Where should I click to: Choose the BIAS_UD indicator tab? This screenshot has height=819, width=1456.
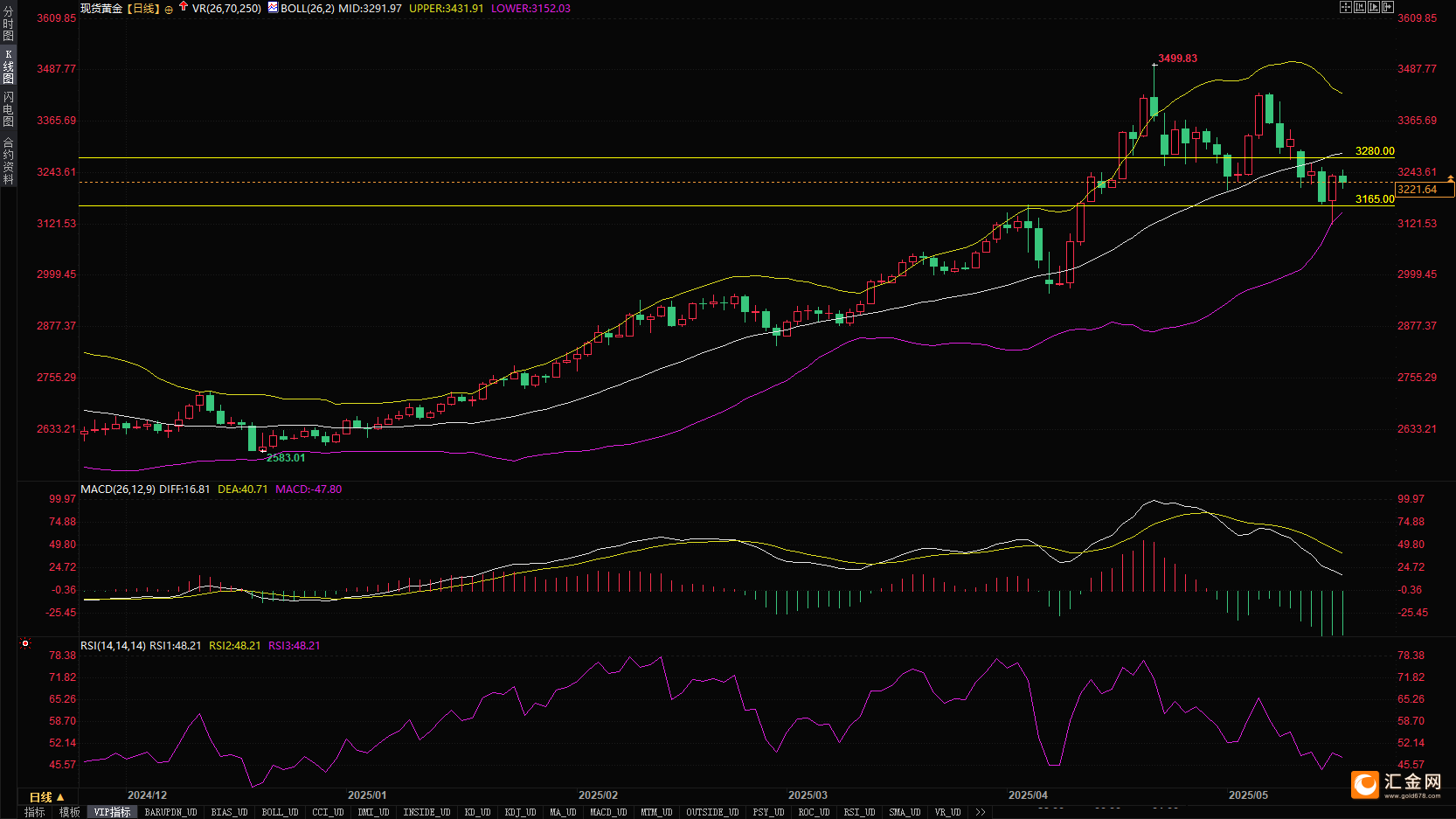click(x=230, y=812)
